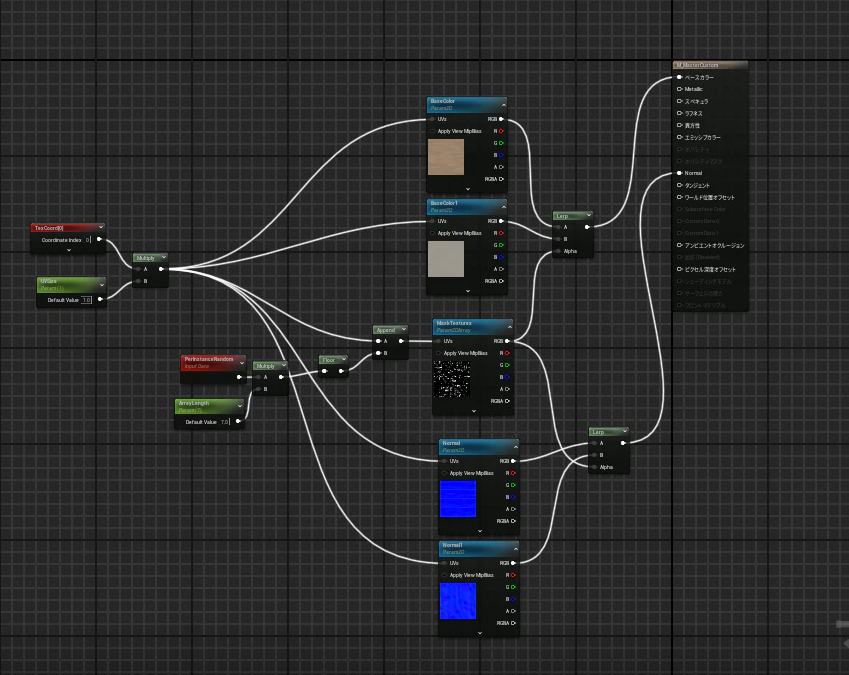Screen dimensions: 849x675
Task: Click the Floor node output pin
Action: 341,371
